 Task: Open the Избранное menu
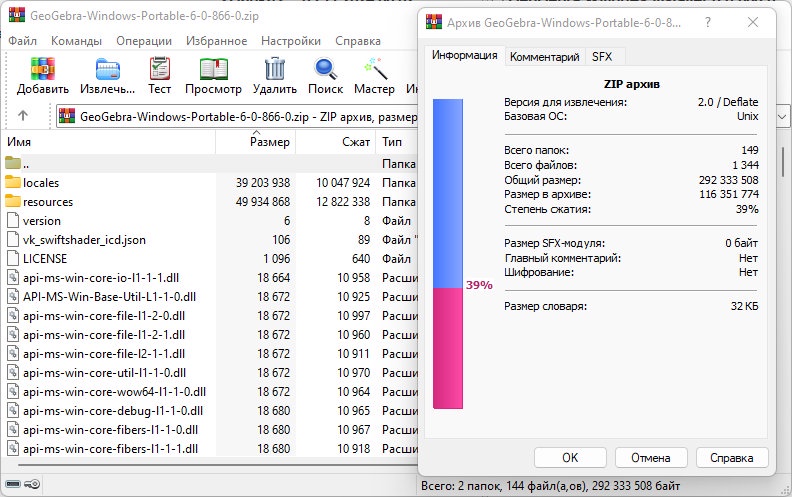point(216,41)
